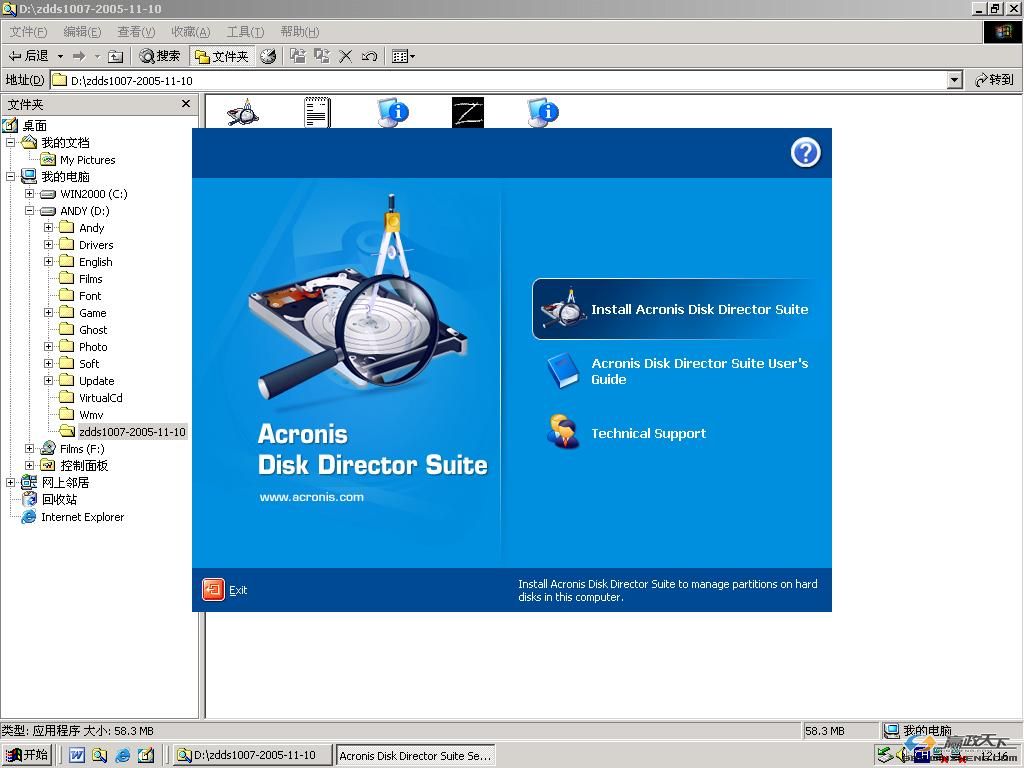Click the blue book User's Guide icon
Image resolution: width=1024 pixels, height=768 pixels.
click(563, 370)
